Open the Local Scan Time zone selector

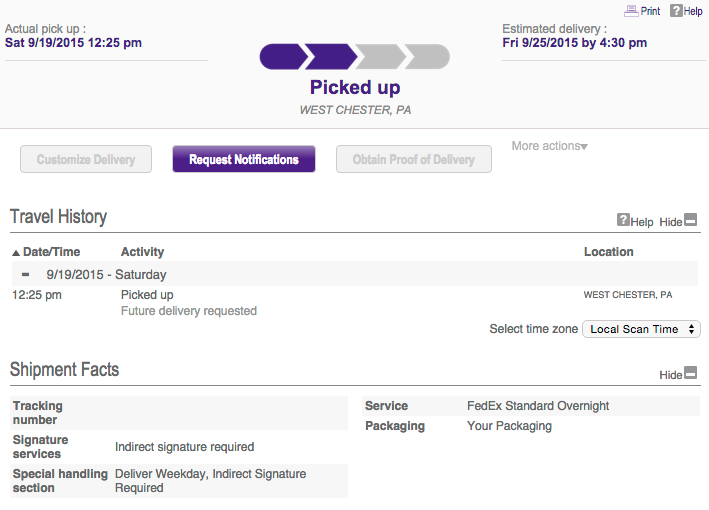click(641, 329)
